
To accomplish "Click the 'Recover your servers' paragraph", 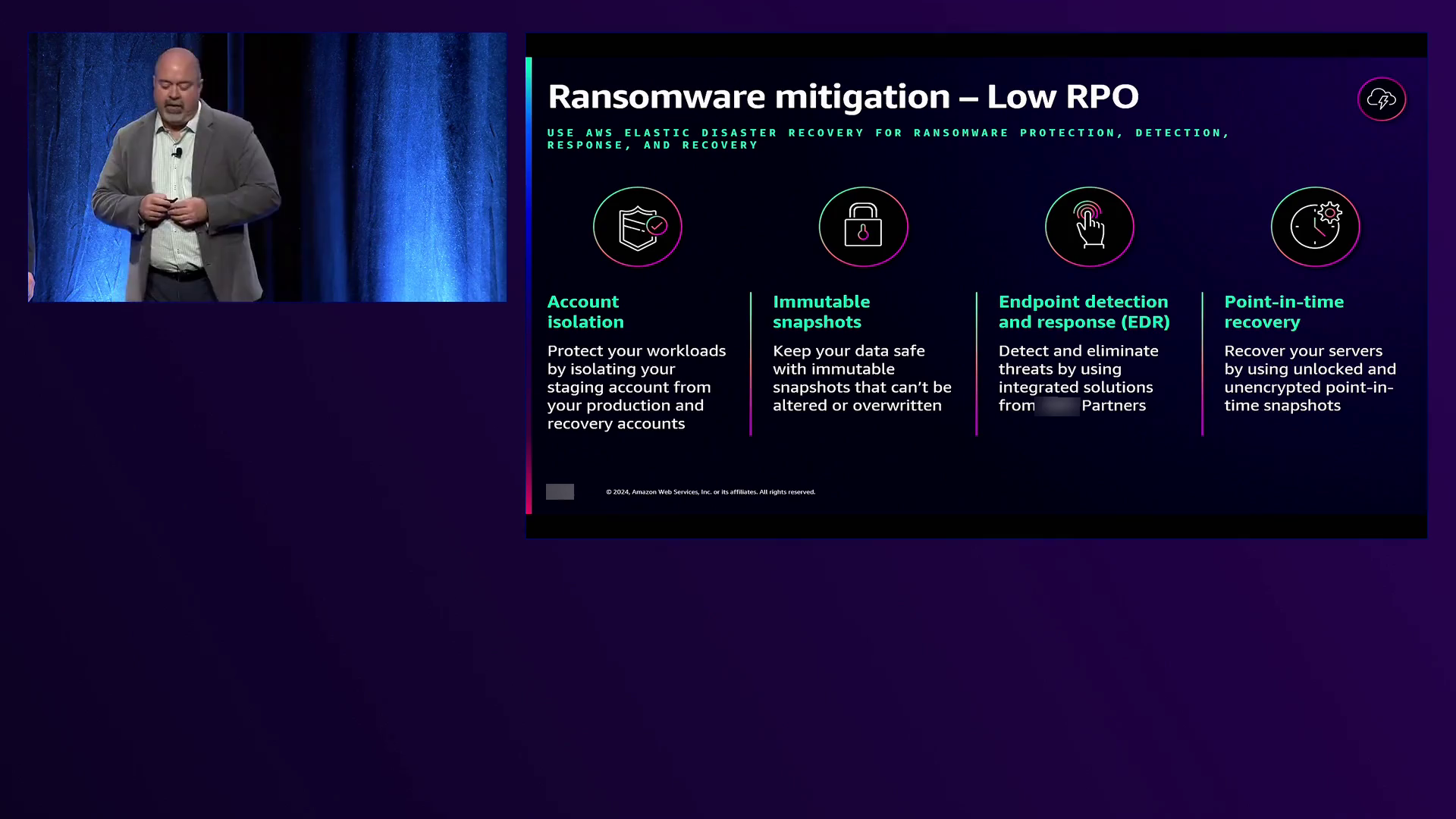I will coord(1310,378).
